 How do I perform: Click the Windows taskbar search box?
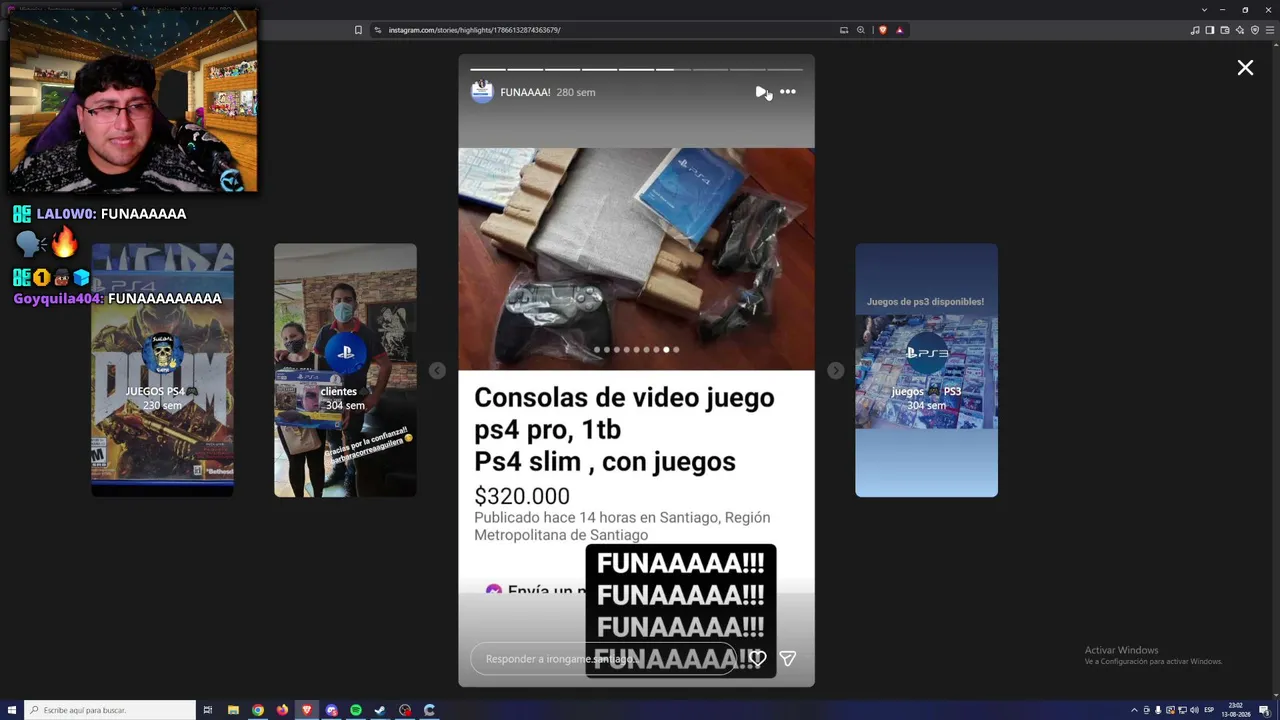click(x=110, y=710)
